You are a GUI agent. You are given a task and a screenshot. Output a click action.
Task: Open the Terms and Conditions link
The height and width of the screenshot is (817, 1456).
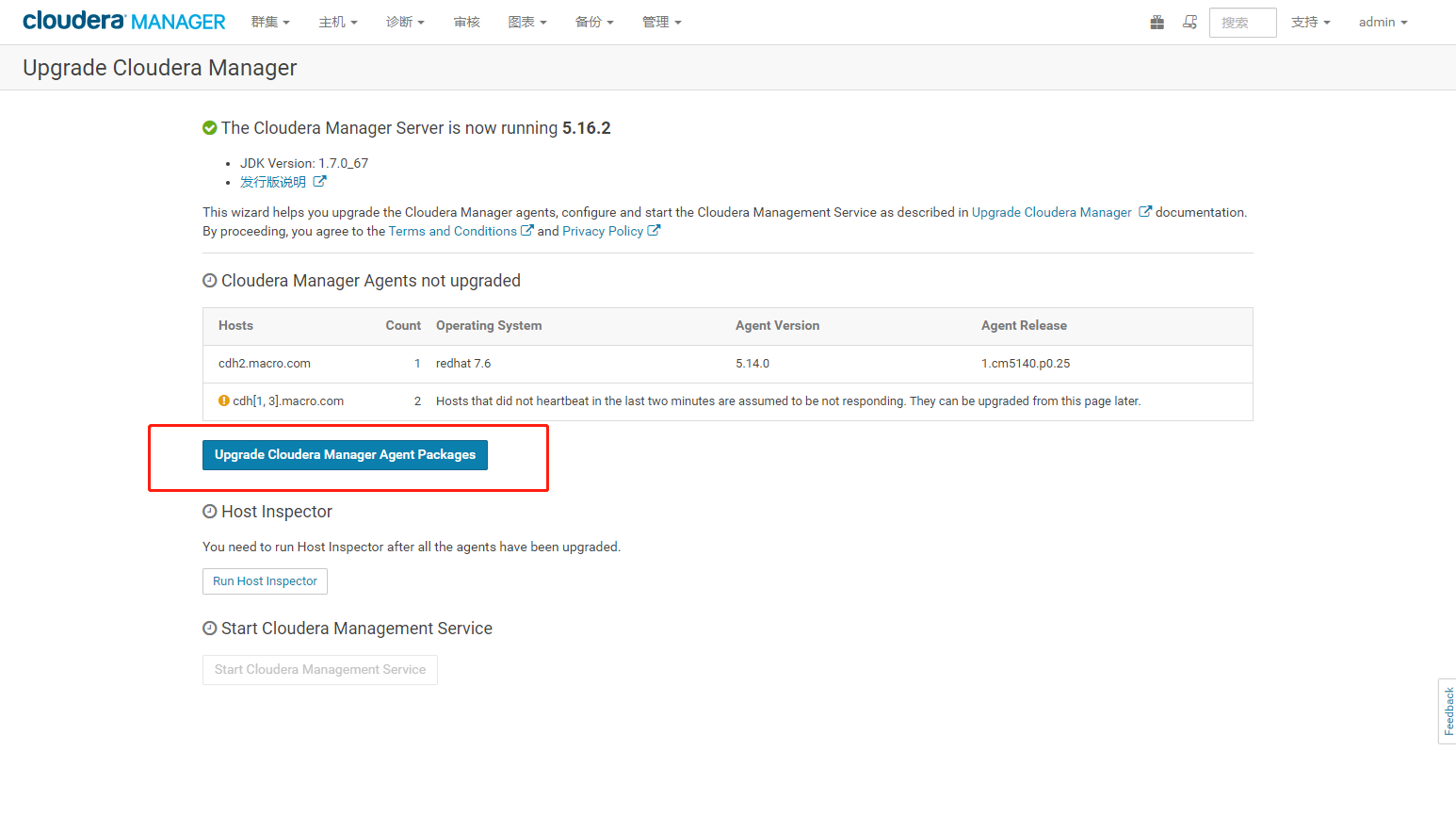[x=452, y=231]
